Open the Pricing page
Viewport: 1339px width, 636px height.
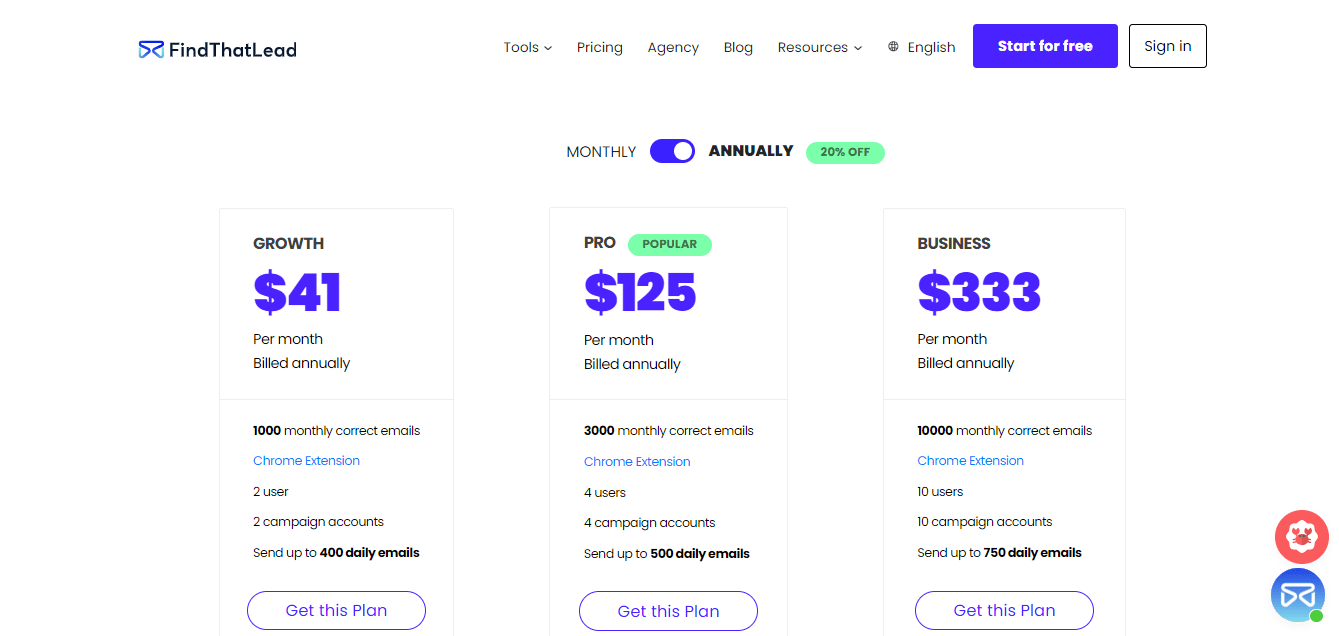pyautogui.click(x=600, y=47)
